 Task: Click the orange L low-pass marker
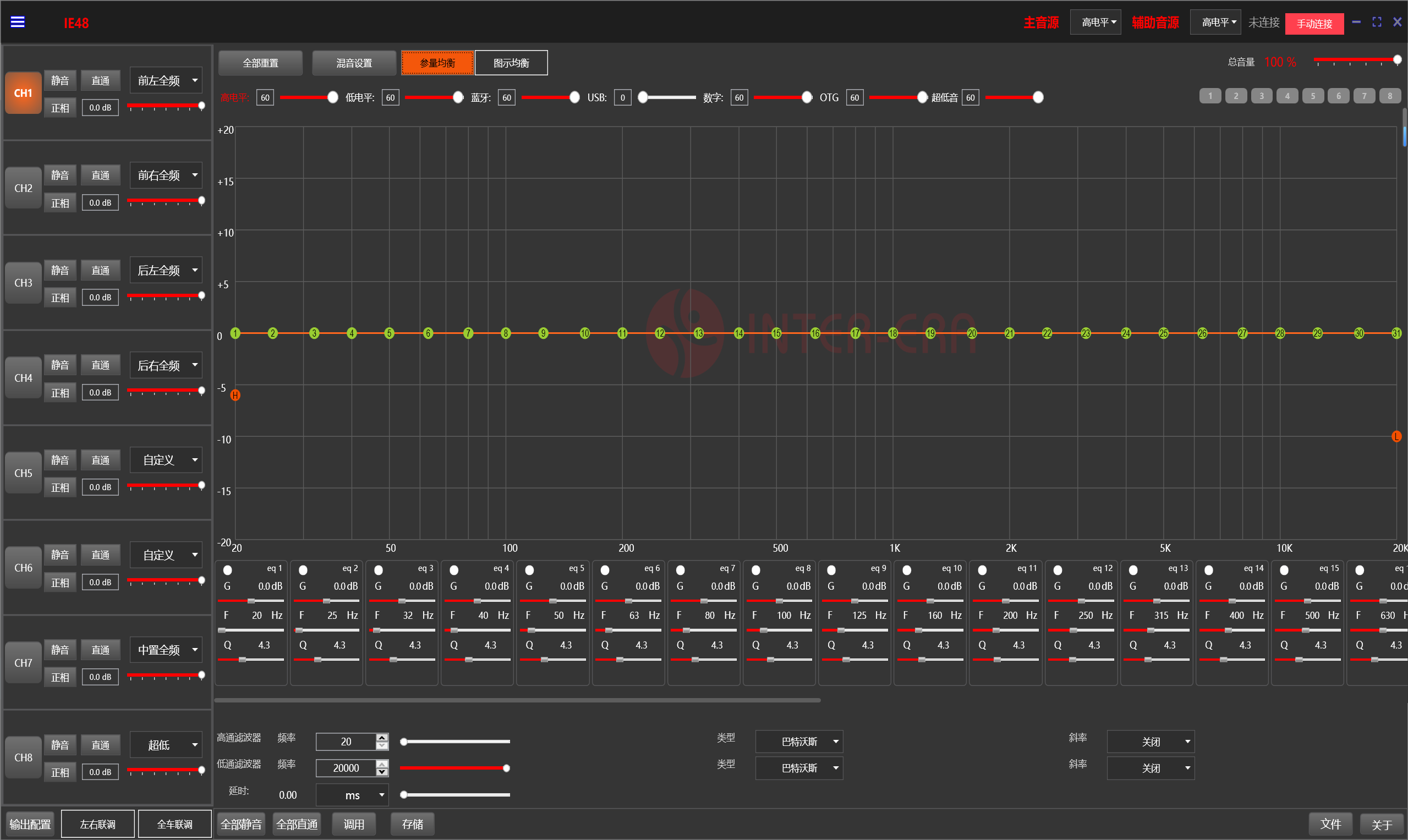1396,436
